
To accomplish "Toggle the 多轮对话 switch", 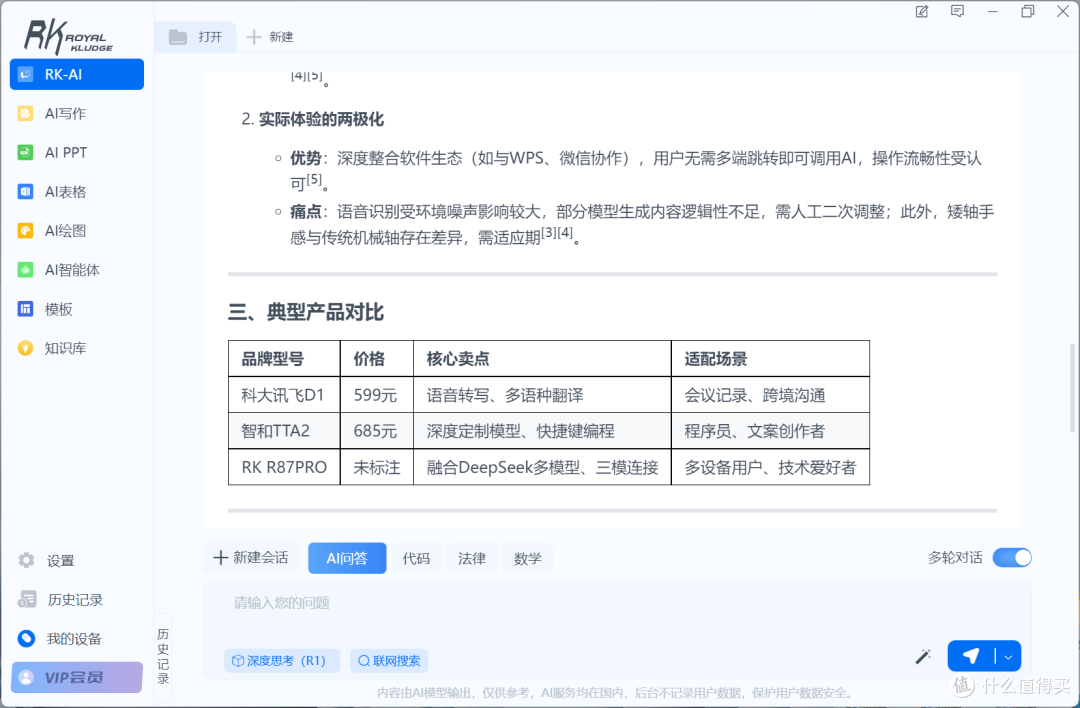I will 1012,558.
